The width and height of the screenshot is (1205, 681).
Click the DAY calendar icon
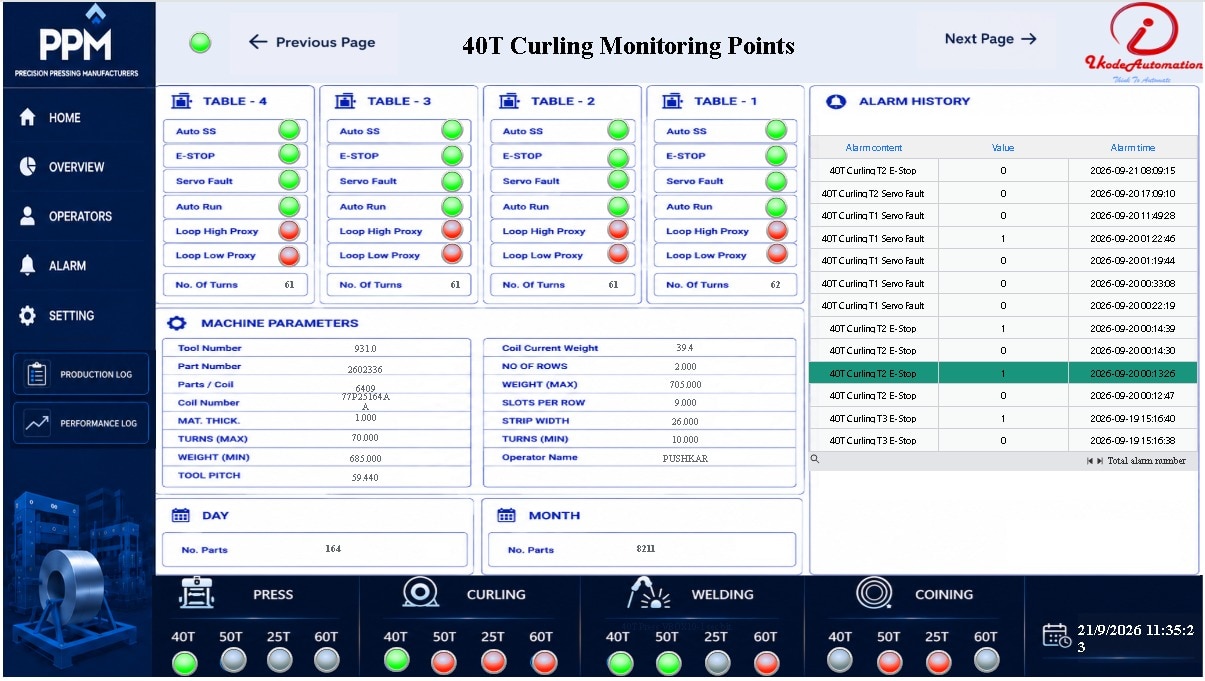click(x=181, y=516)
